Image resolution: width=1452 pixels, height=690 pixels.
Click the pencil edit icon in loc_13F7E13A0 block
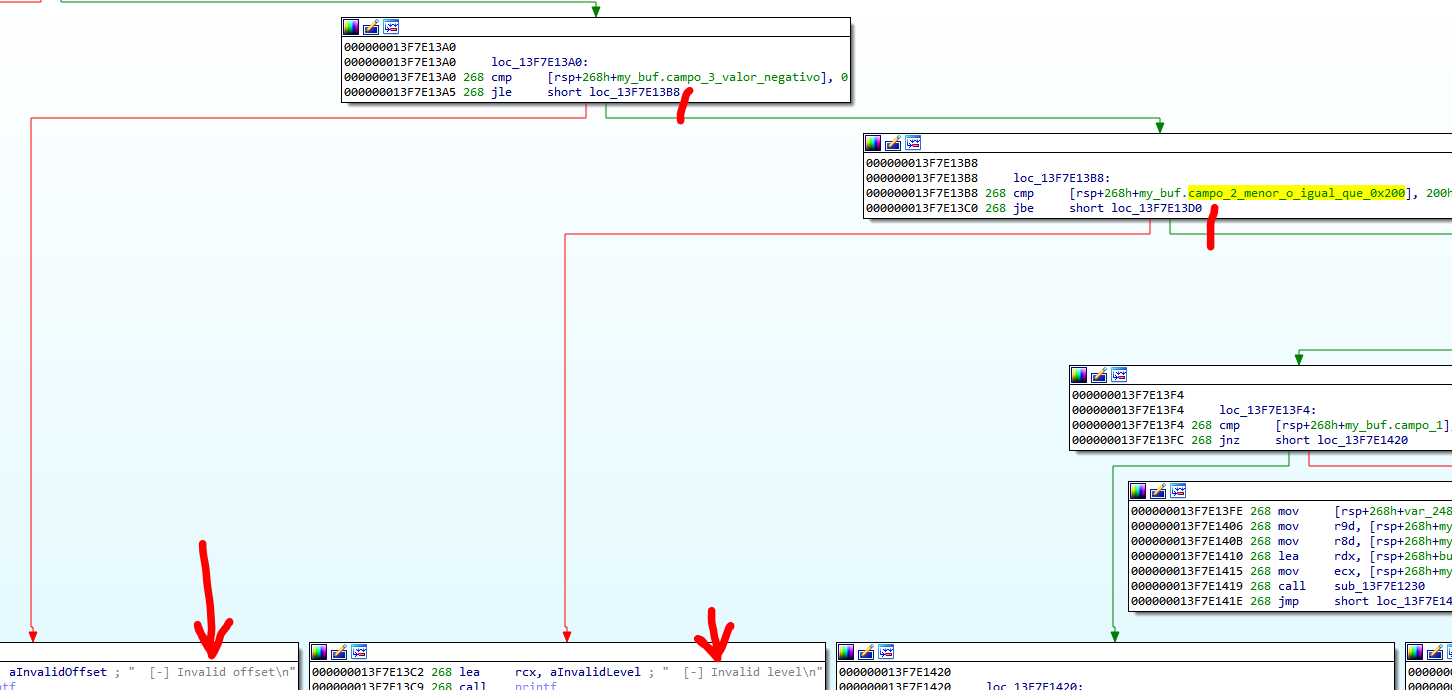click(x=370, y=27)
